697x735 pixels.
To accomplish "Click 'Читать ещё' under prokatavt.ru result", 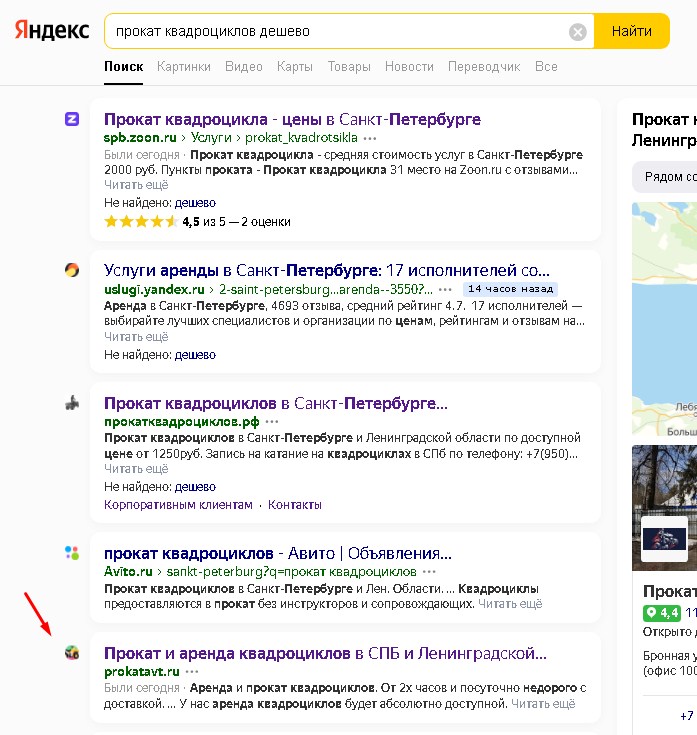I will 543,704.
